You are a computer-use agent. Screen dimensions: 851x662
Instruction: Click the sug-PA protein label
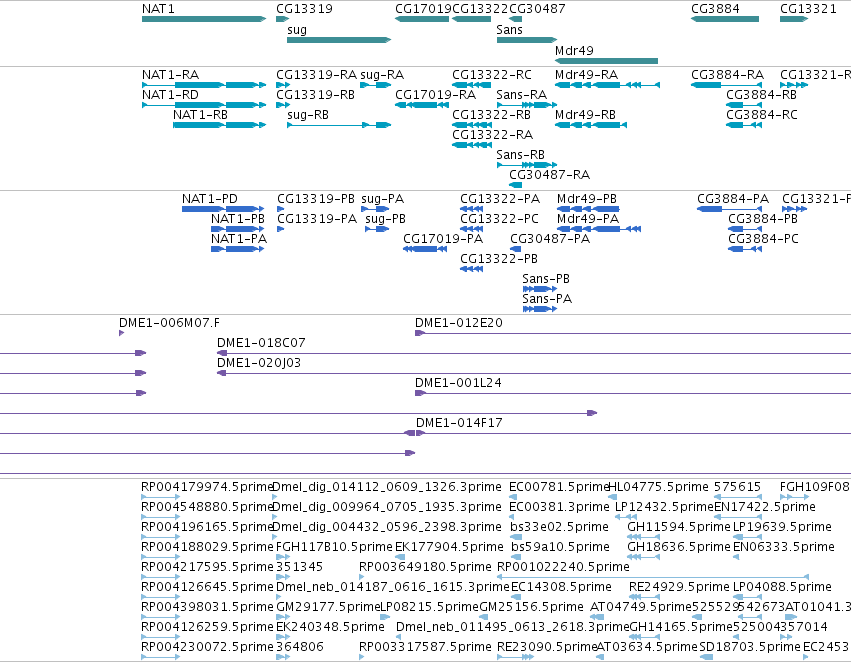click(x=383, y=199)
